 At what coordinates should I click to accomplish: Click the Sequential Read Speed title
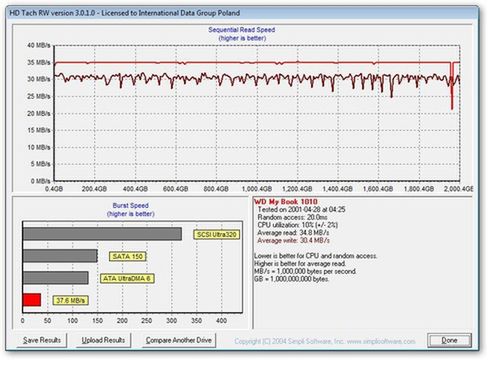(x=242, y=30)
